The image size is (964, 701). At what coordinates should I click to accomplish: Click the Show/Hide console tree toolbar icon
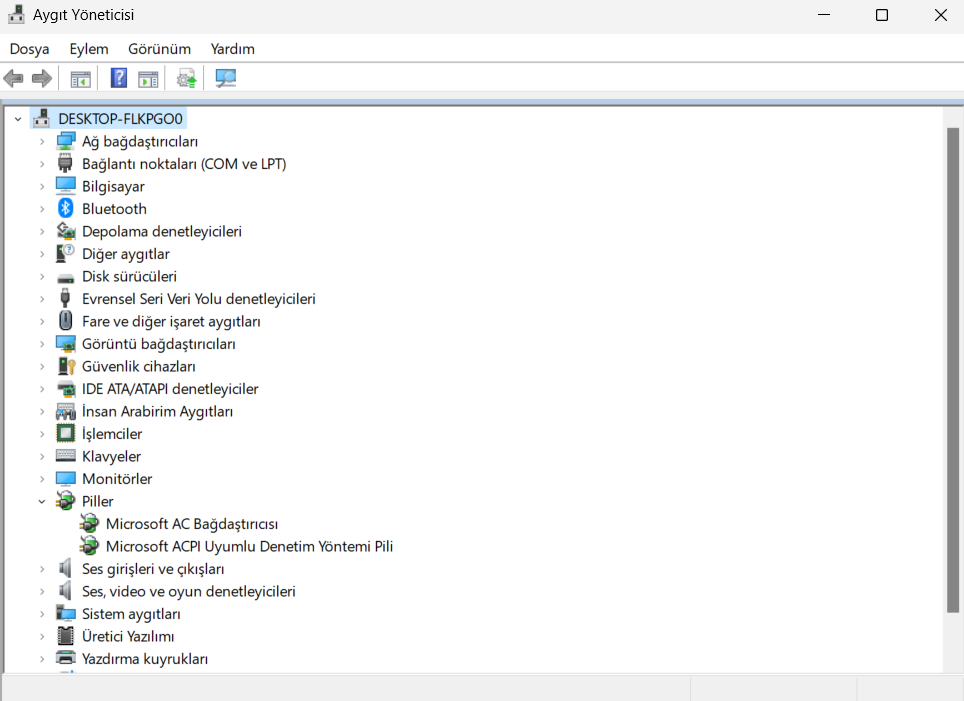81,79
